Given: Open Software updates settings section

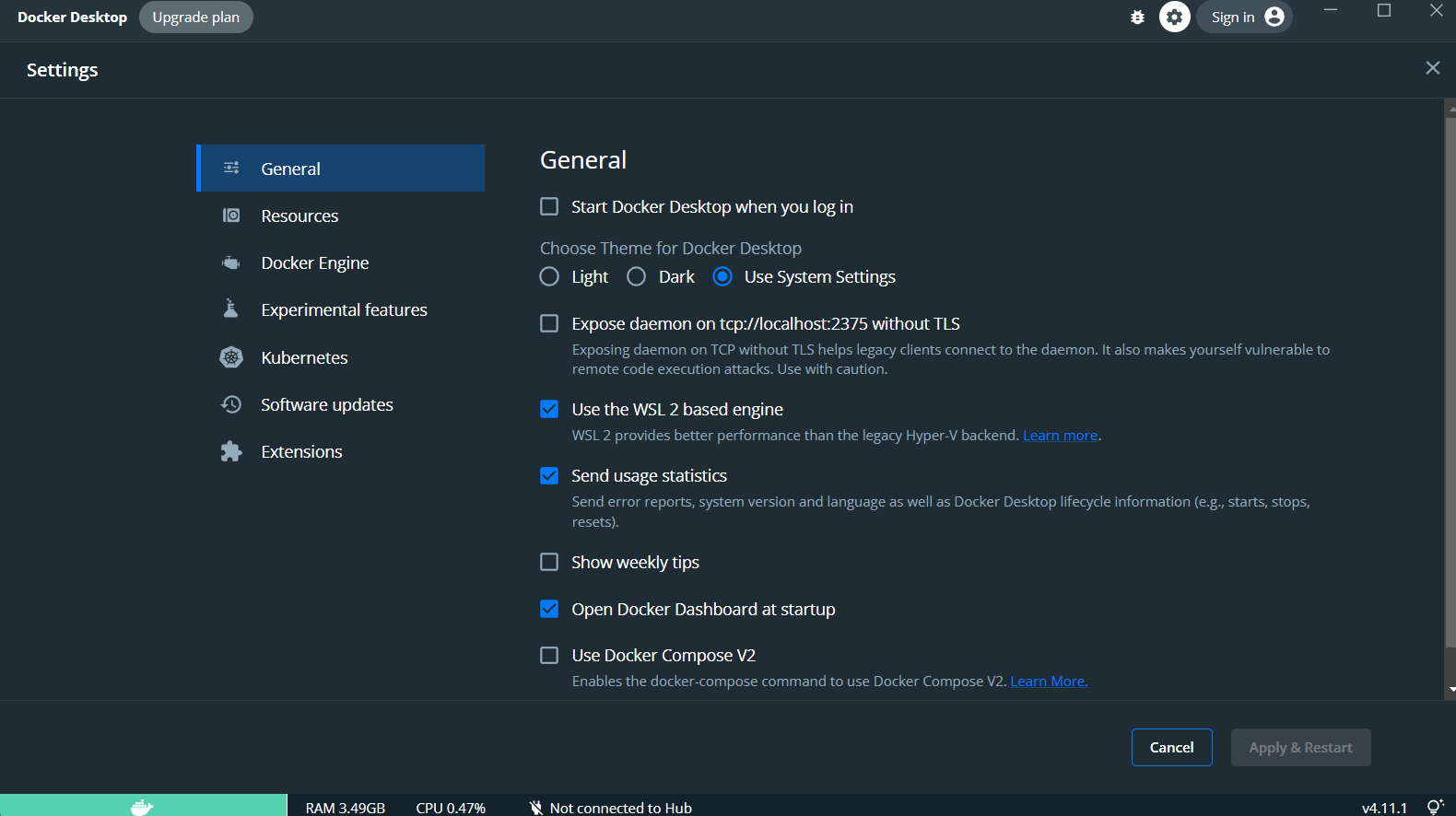Looking at the screenshot, I should (340, 404).
